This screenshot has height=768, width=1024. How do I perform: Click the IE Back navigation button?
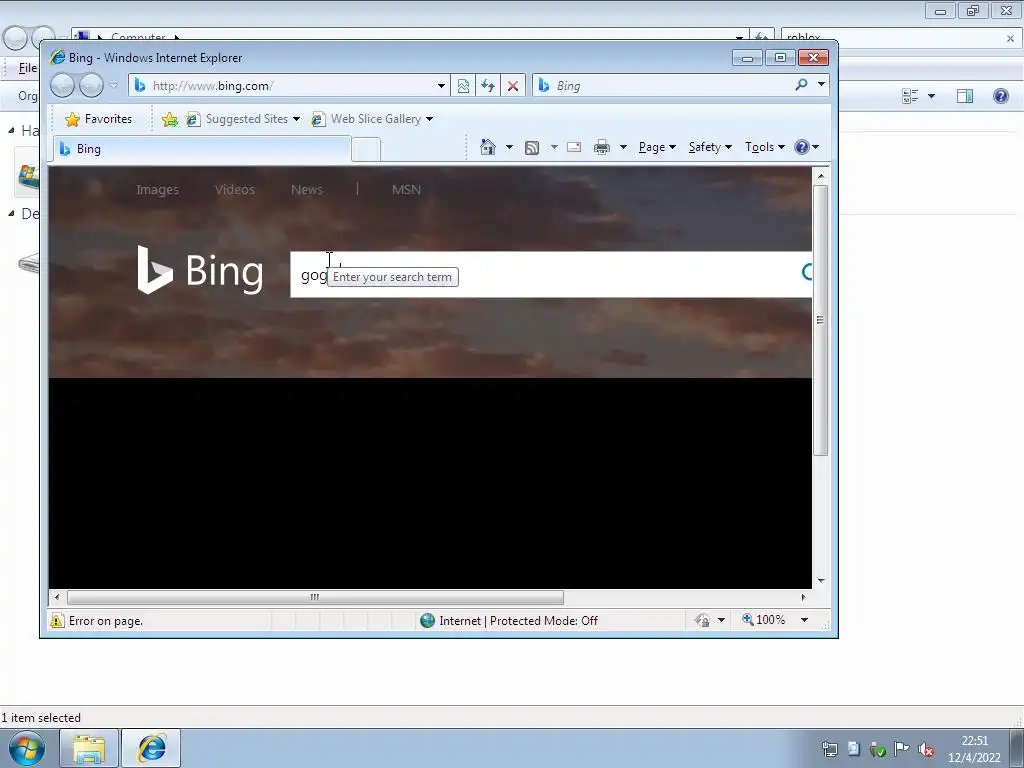coord(63,86)
